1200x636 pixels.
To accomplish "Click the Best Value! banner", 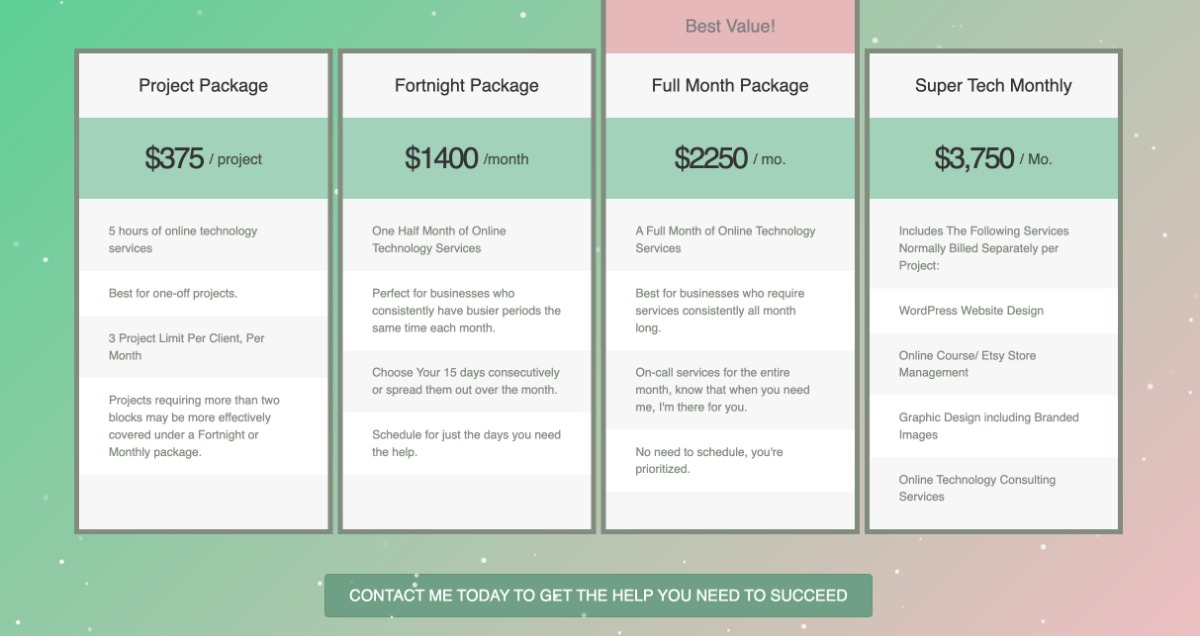I will coord(730,26).
